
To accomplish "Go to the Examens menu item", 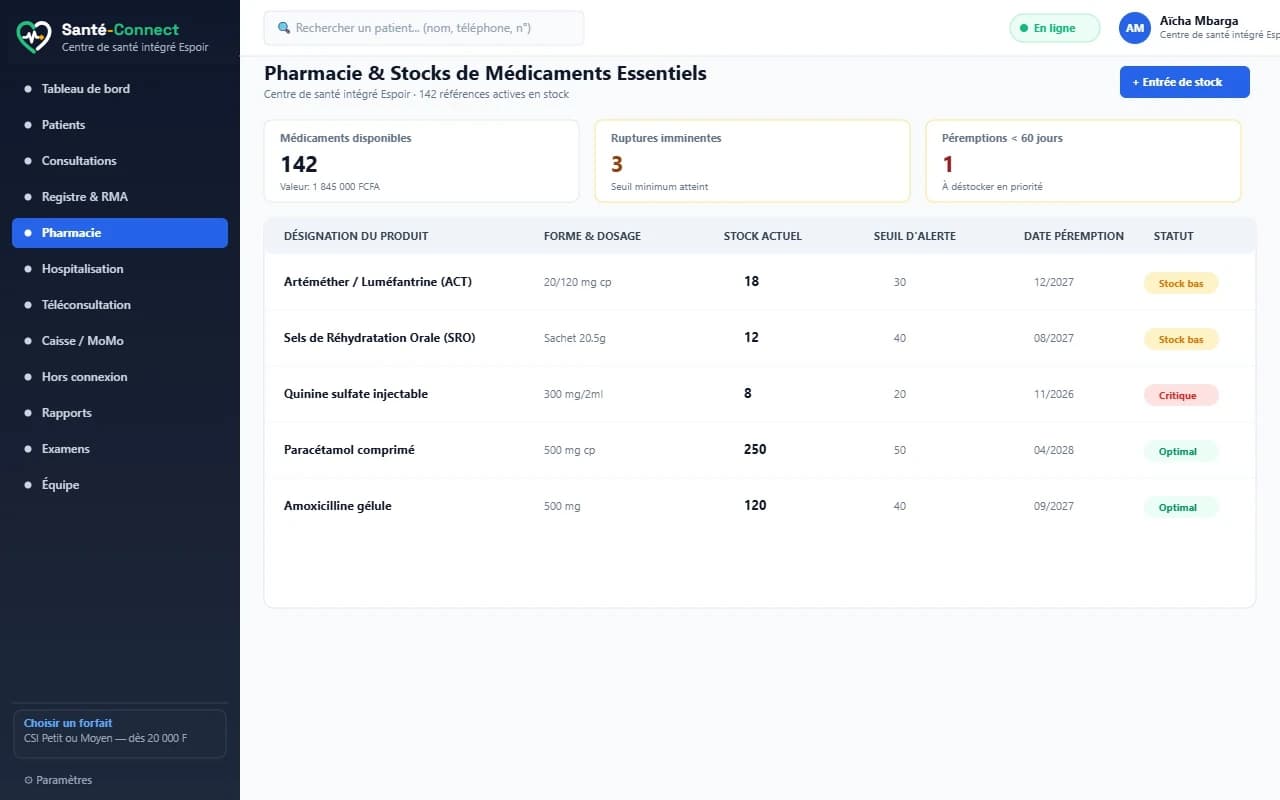I will [x=120, y=449].
